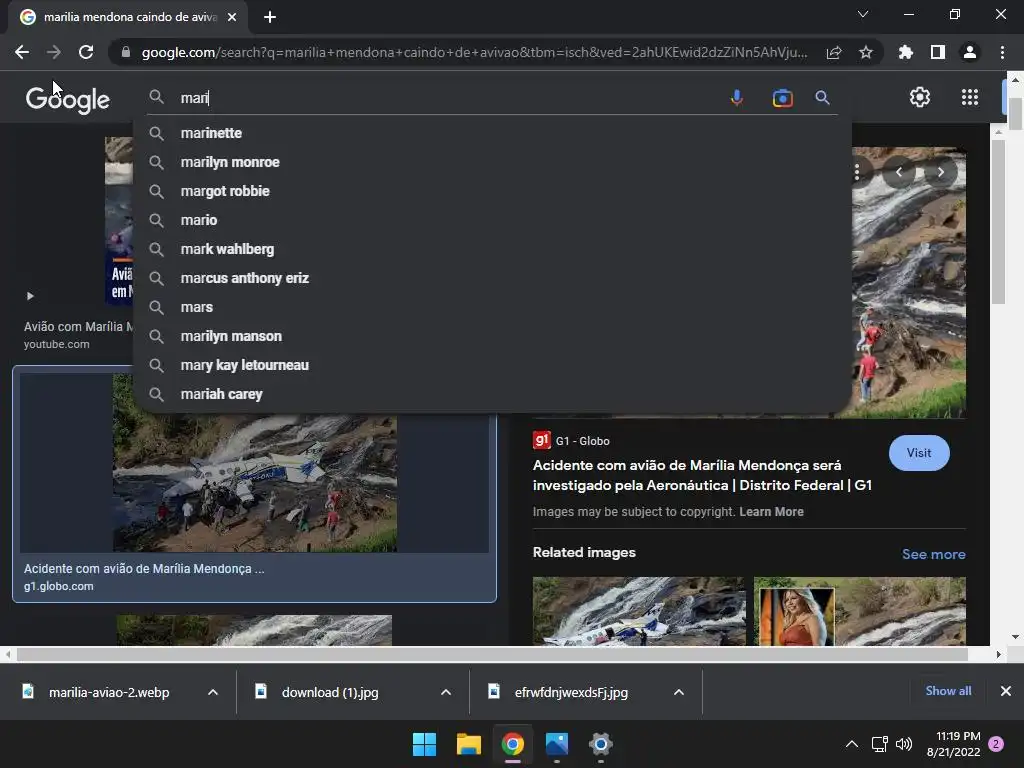
Task: Open preview image more options dots
Action: click(856, 172)
